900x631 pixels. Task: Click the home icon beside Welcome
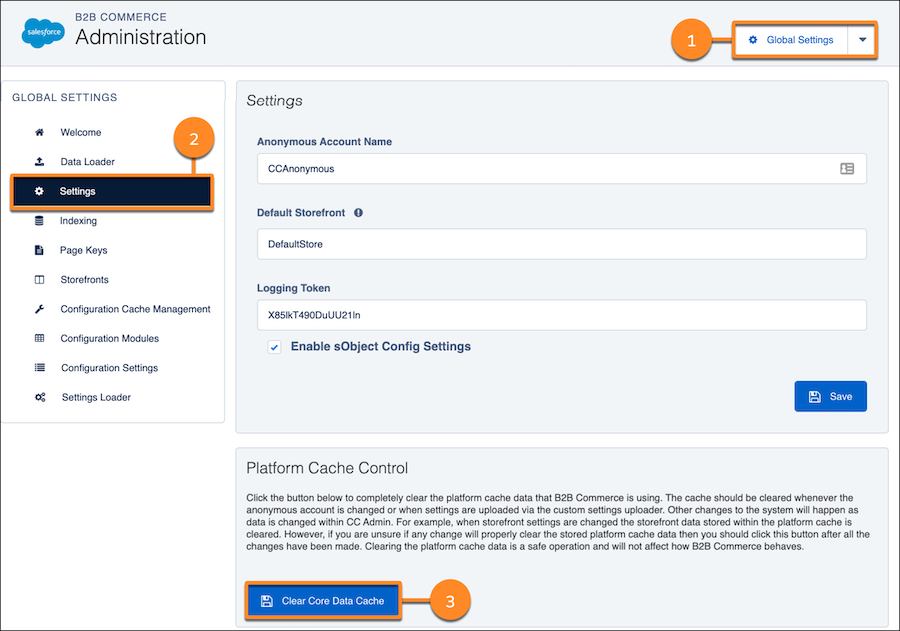click(x=39, y=132)
